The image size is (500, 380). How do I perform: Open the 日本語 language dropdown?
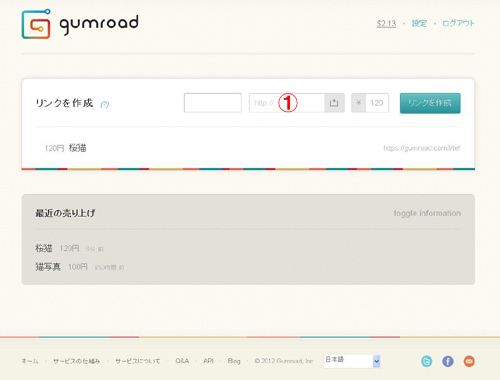click(352, 361)
